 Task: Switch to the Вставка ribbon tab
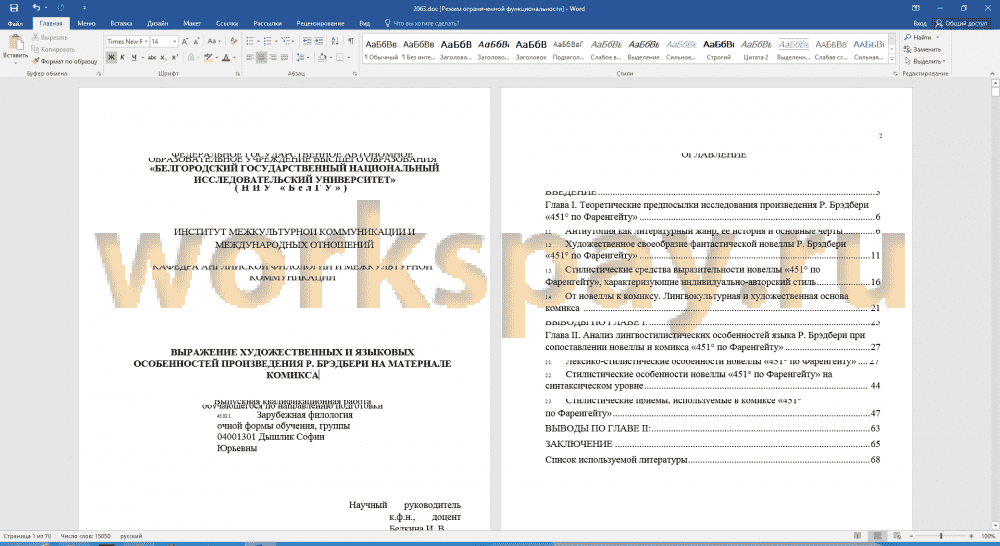[121, 23]
